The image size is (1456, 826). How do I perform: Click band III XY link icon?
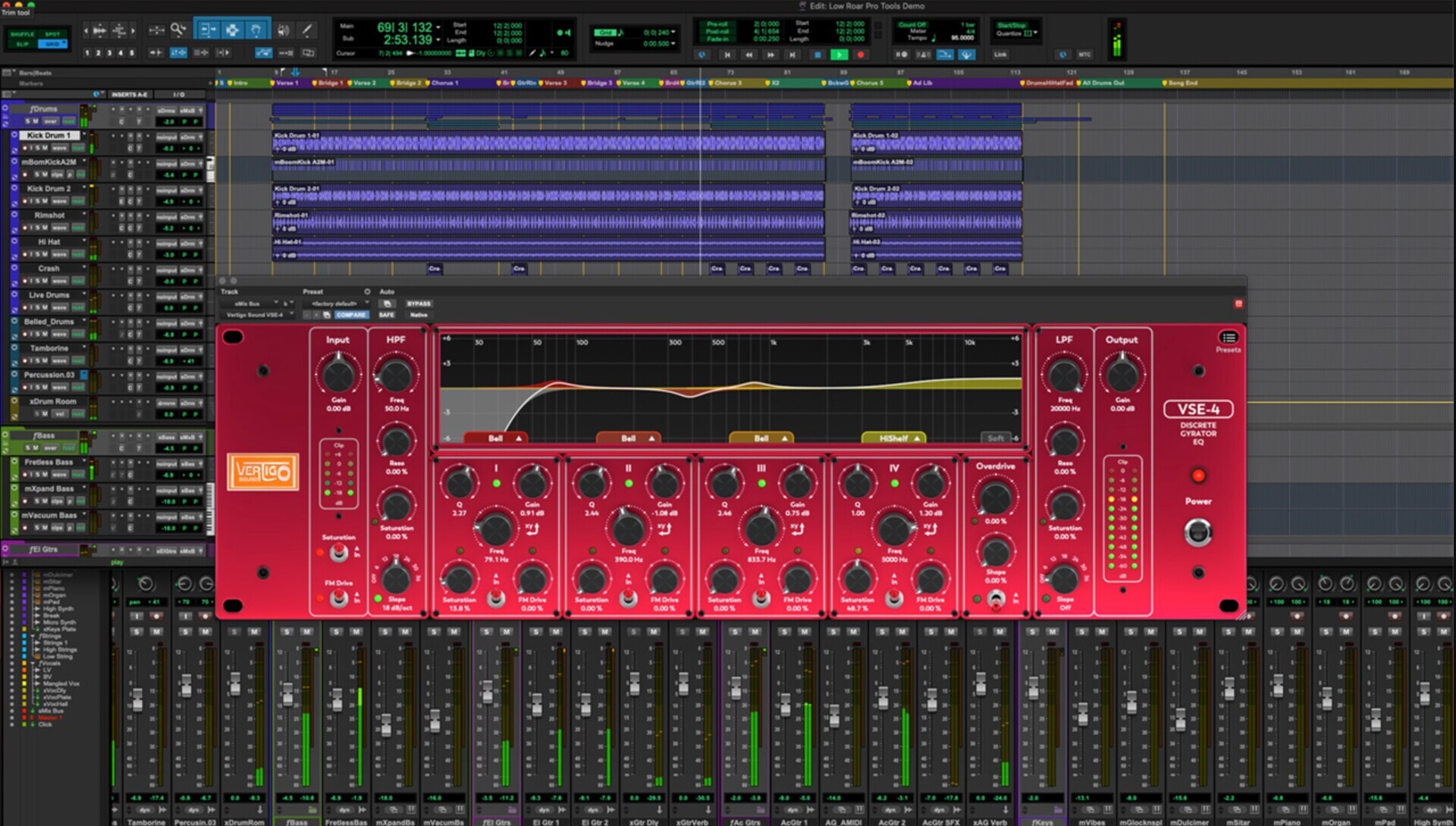click(x=798, y=528)
